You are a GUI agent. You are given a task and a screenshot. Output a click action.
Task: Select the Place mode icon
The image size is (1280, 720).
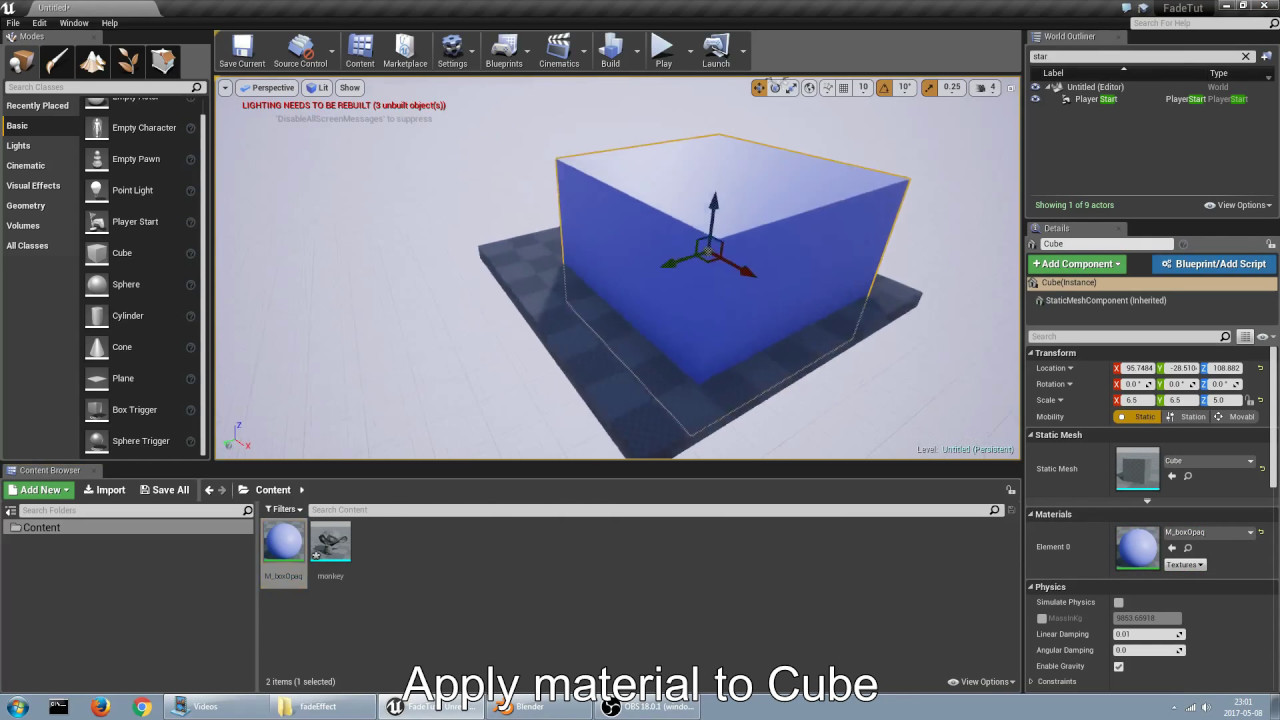[21, 62]
